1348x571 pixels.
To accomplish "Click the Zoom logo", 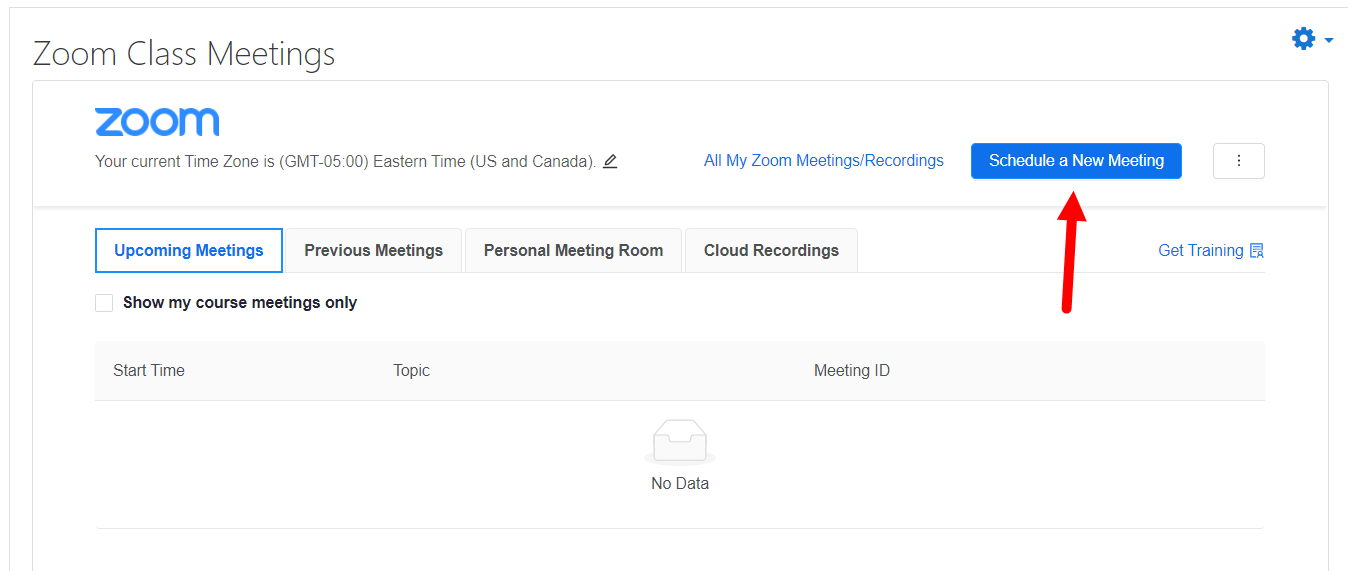I will tap(157, 122).
